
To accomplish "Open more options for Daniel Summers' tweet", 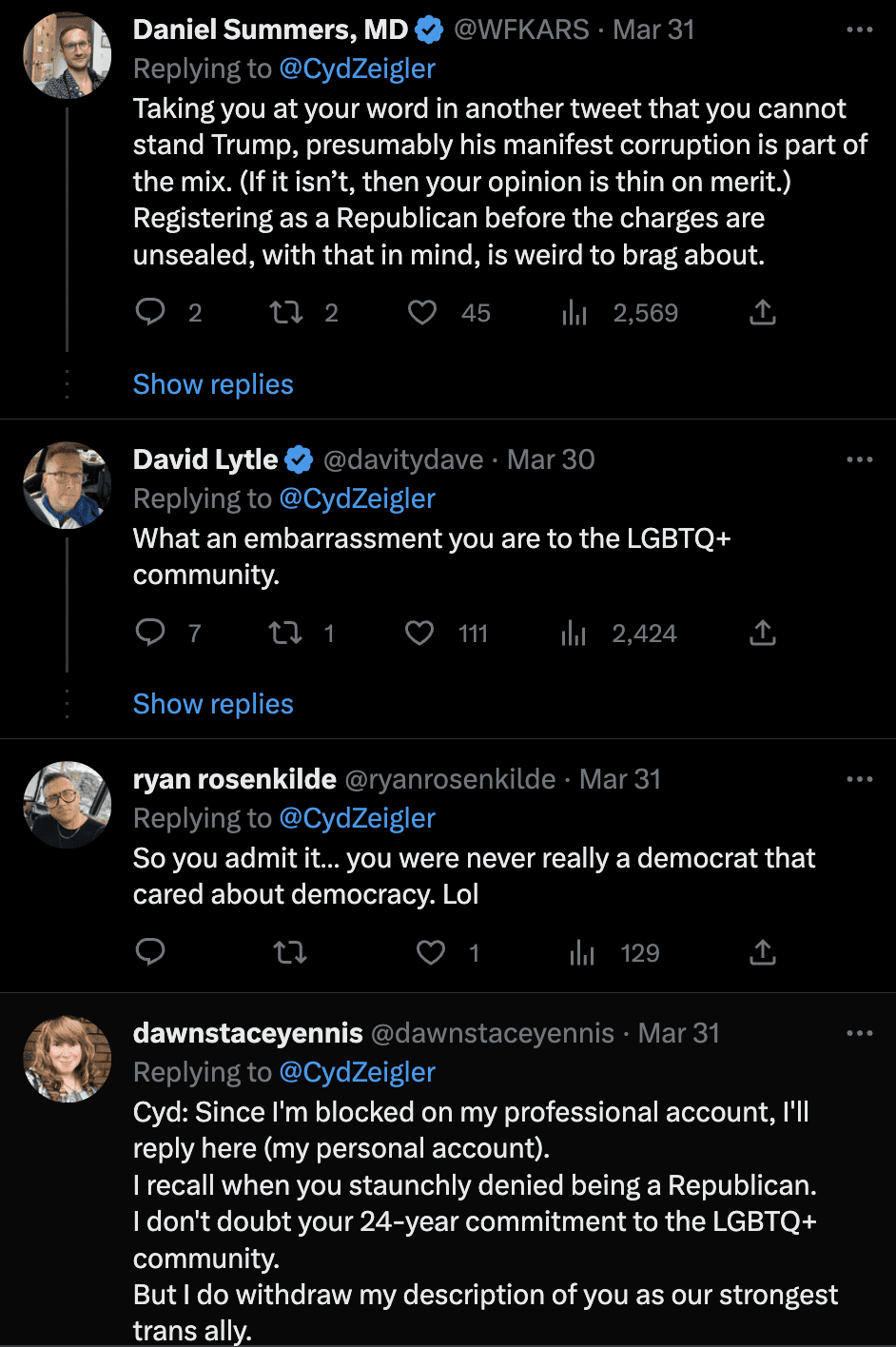I will (859, 29).
